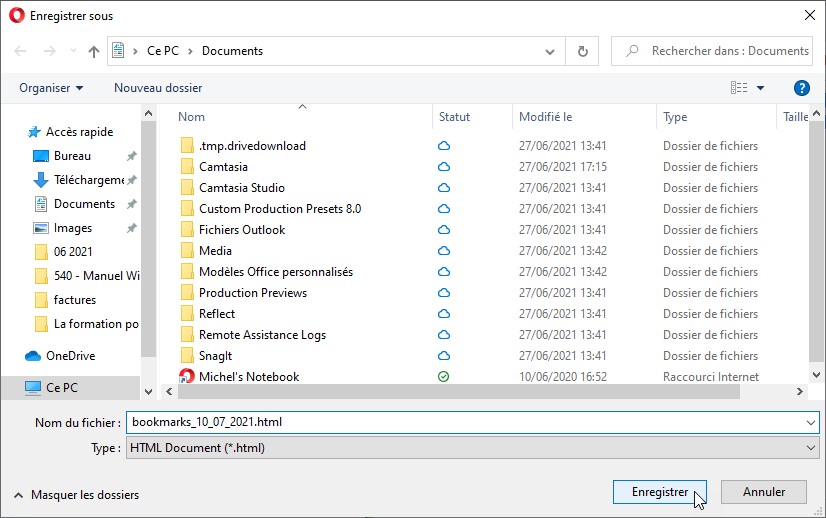Click the change view layout icon

[x=739, y=88]
